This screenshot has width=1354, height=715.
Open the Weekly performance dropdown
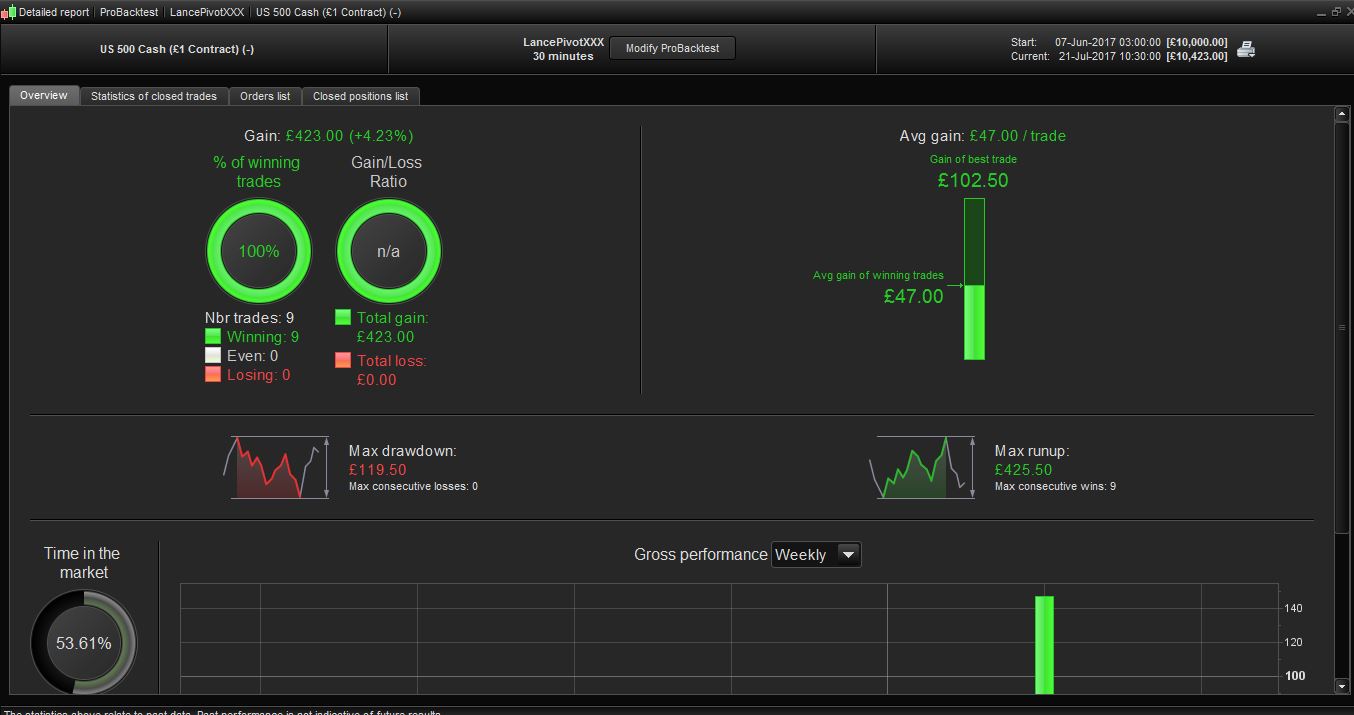tap(816, 554)
